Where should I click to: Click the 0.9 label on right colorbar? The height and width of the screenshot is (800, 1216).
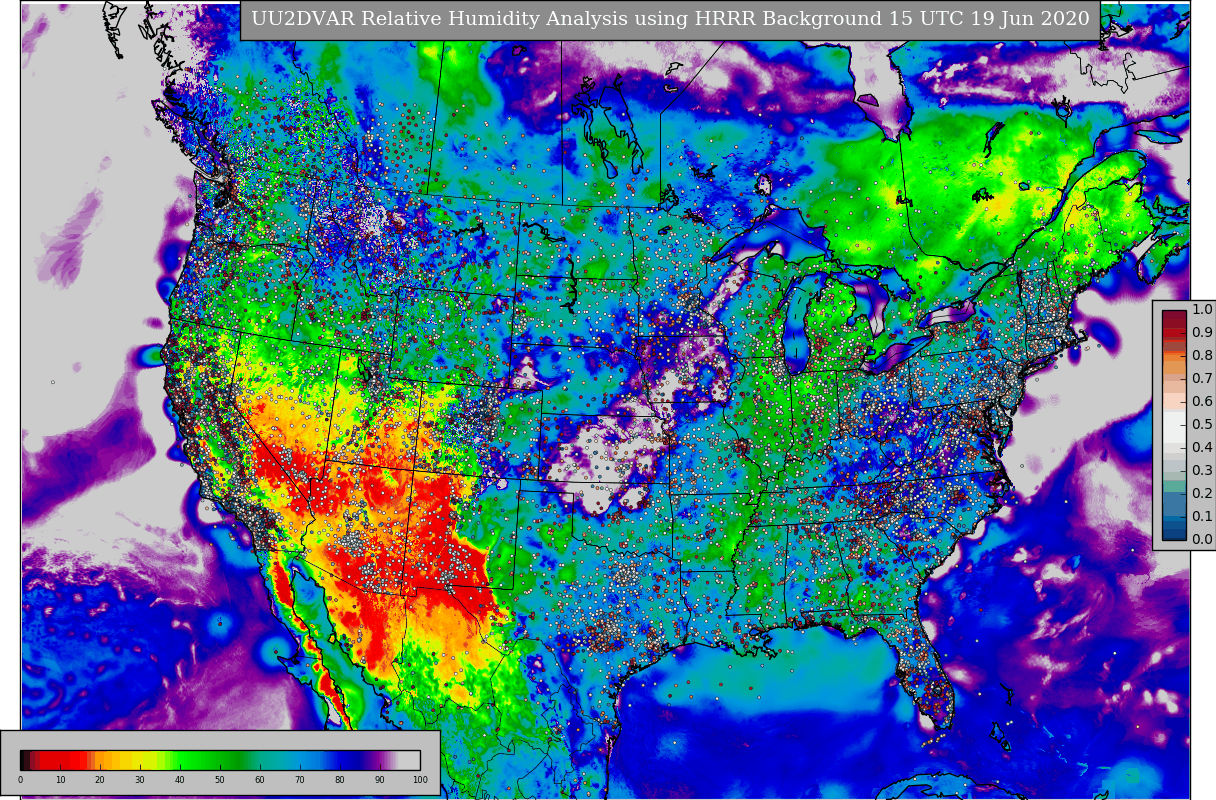coord(1201,333)
